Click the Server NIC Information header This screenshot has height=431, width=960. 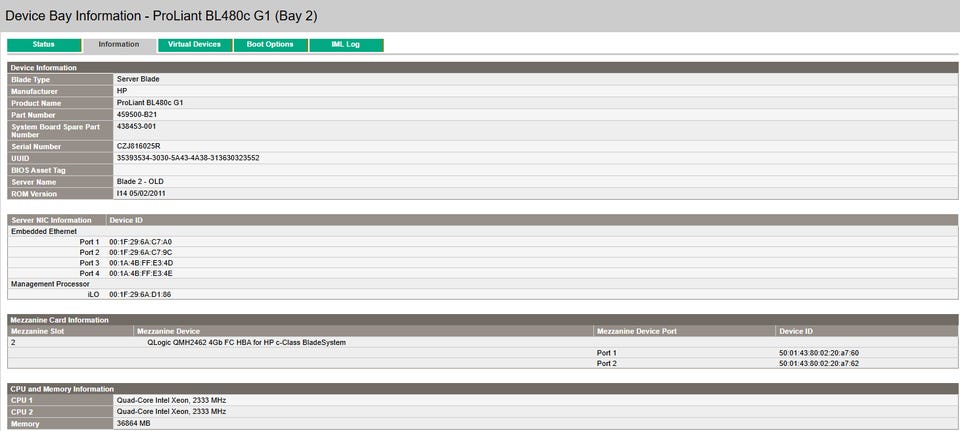[x=51, y=220]
